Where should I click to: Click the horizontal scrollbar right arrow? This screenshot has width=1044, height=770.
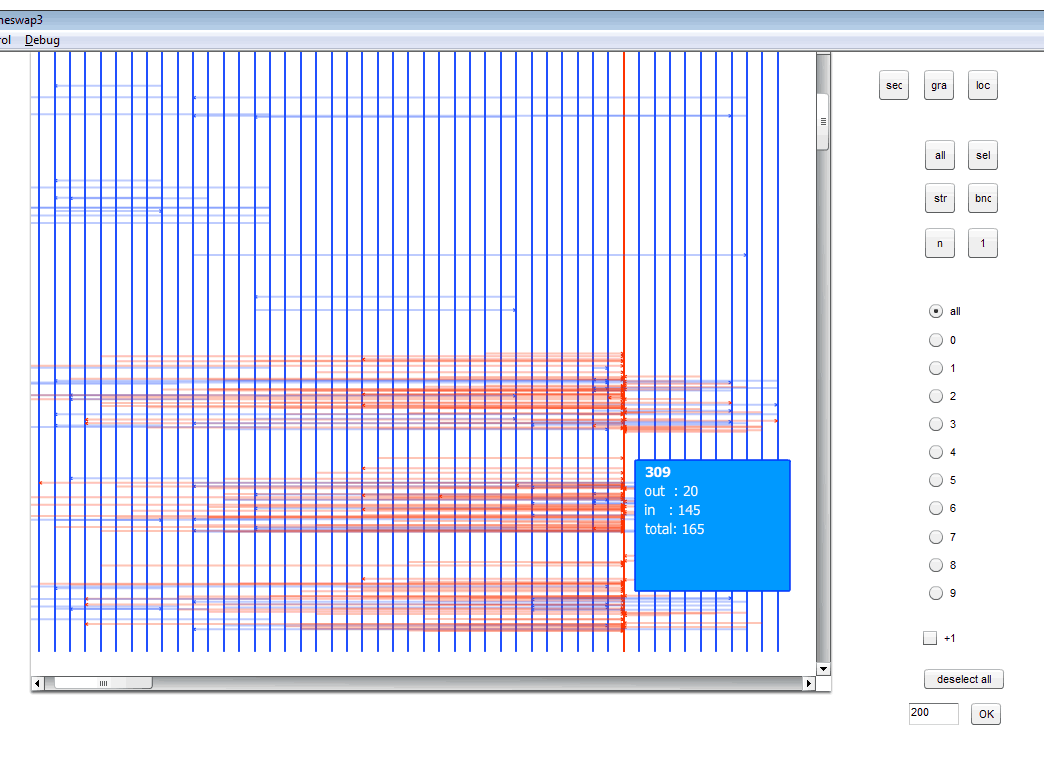[x=809, y=683]
